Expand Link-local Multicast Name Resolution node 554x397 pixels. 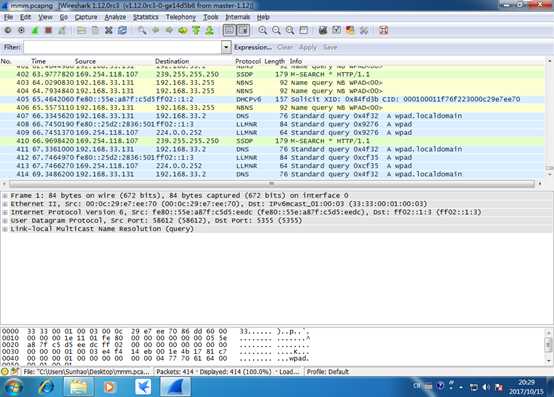pyautogui.click(x=5, y=229)
